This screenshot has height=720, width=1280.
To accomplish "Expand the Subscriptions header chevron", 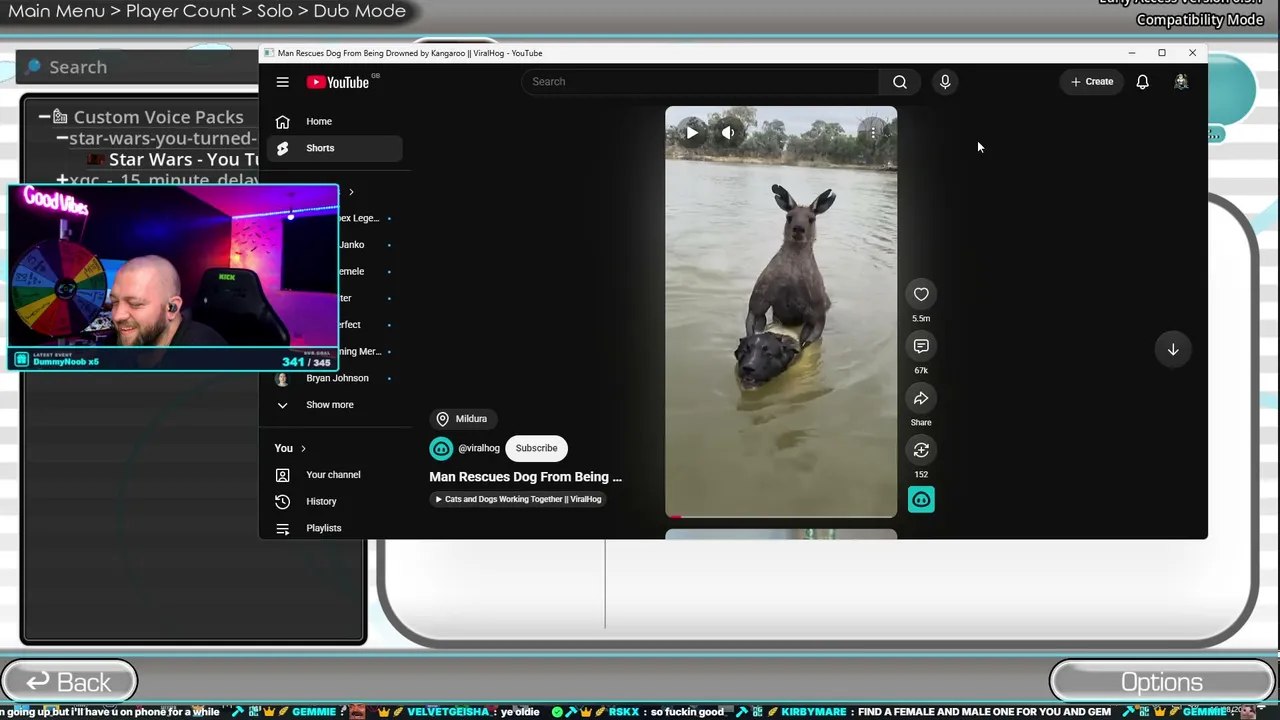I will click(x=351, y=192).
